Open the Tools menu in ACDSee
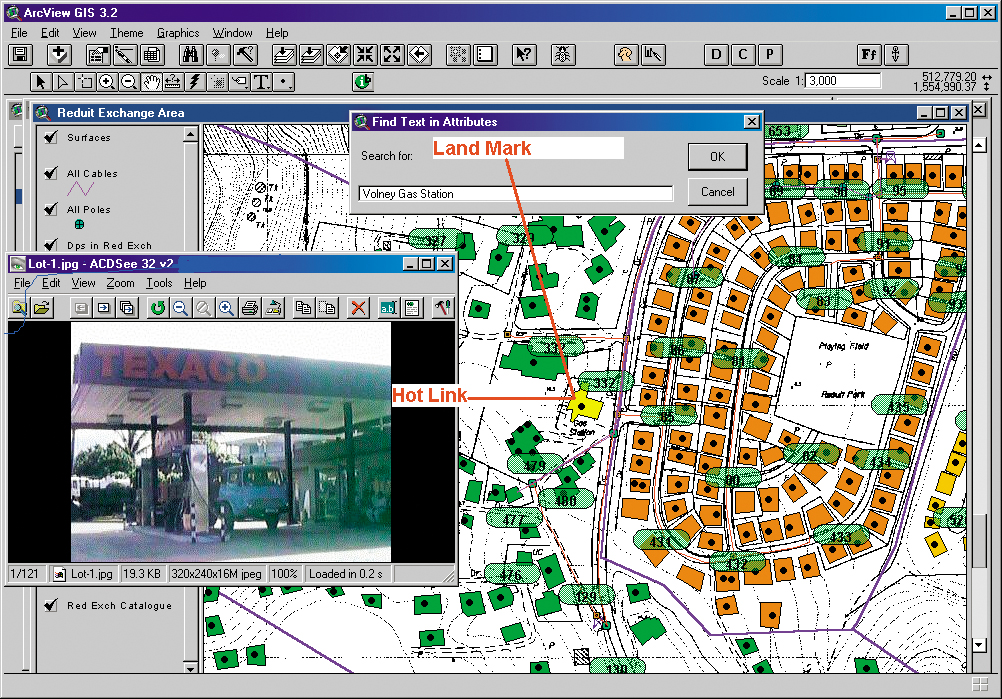This screenshot has height=699, width=1002. [158, 284]
